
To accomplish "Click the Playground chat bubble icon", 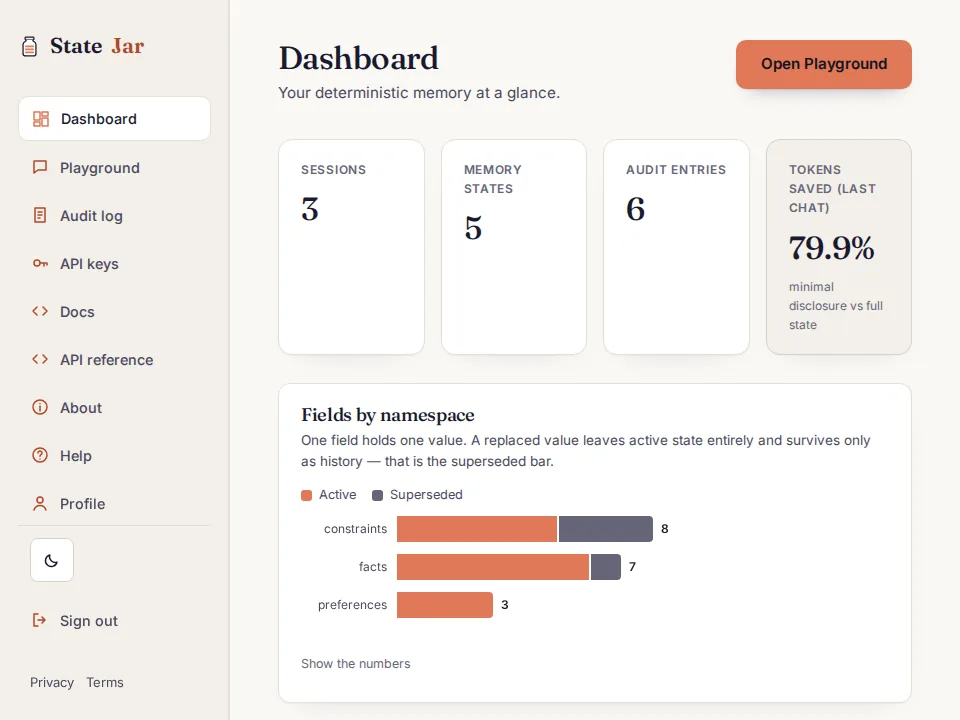I will click(40, 167).
